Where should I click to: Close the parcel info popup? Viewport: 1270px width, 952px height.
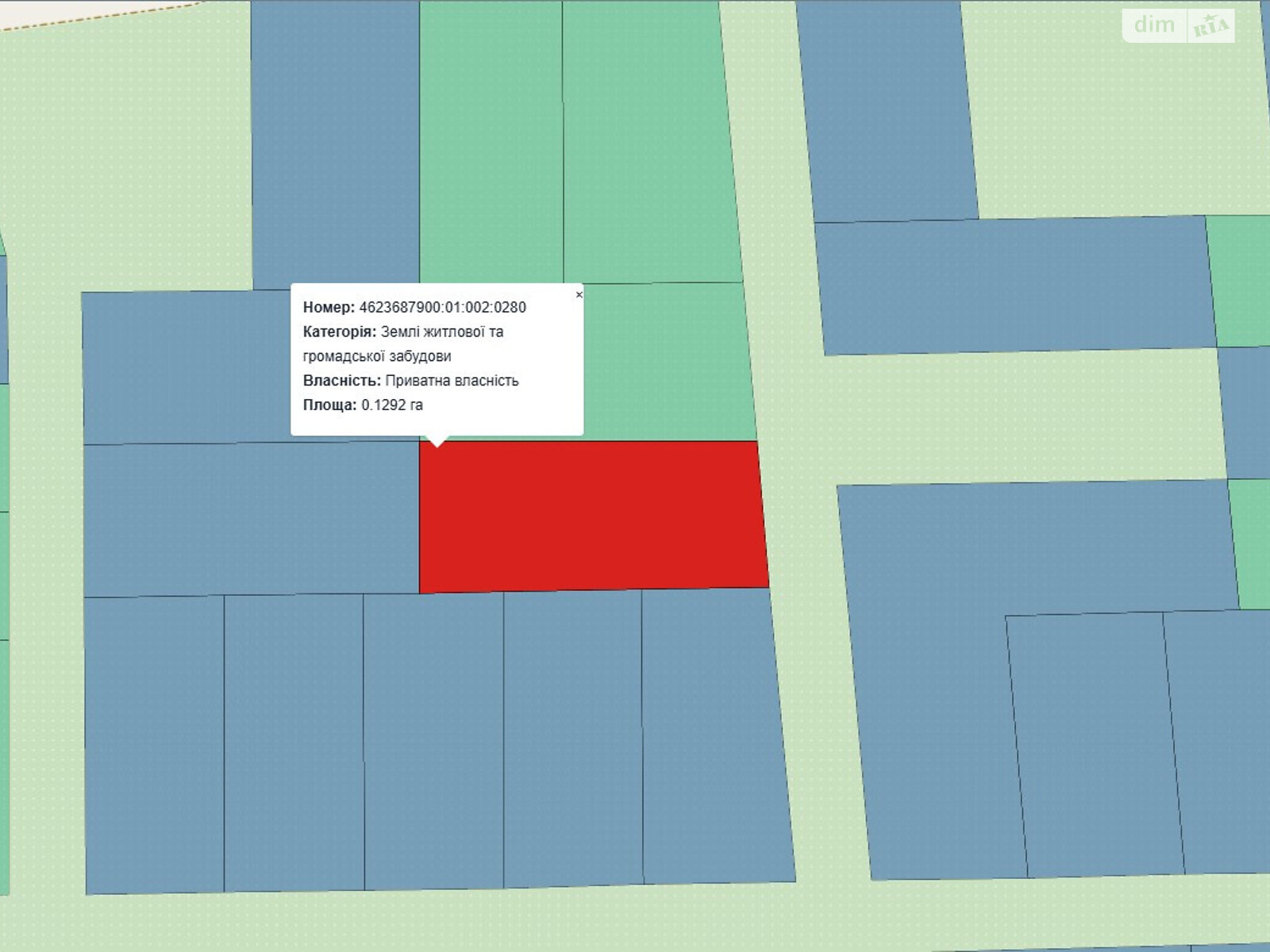coord(579,294)
